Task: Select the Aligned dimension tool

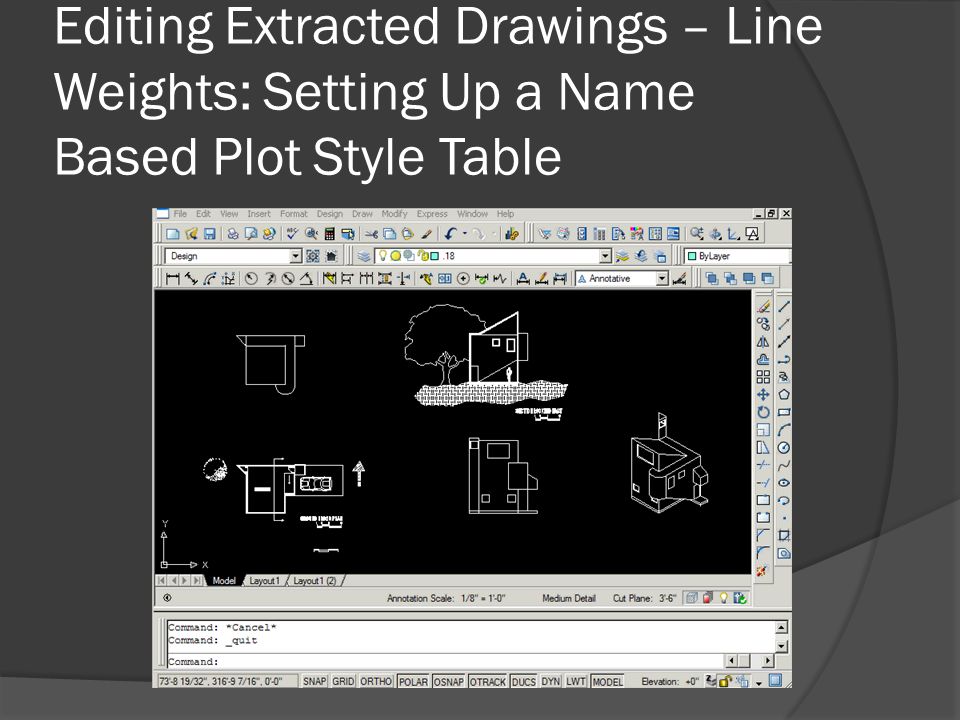Action: coord(192,279)
